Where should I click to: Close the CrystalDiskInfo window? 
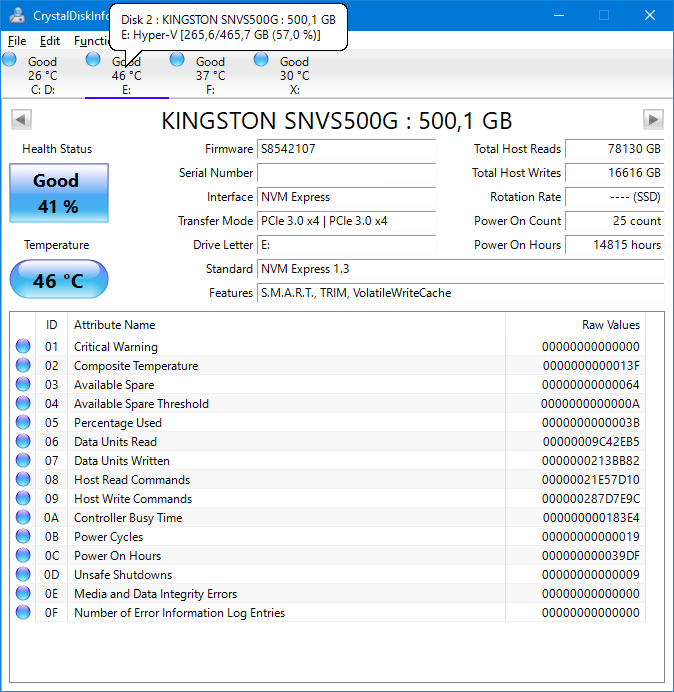(650, 15)
